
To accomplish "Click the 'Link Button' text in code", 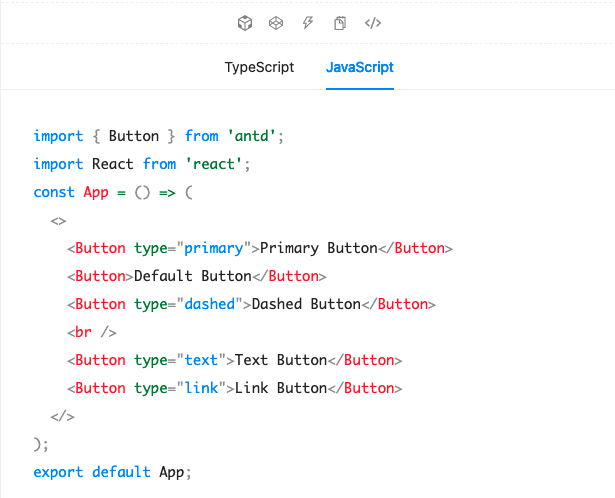I will tap(284, 388).
